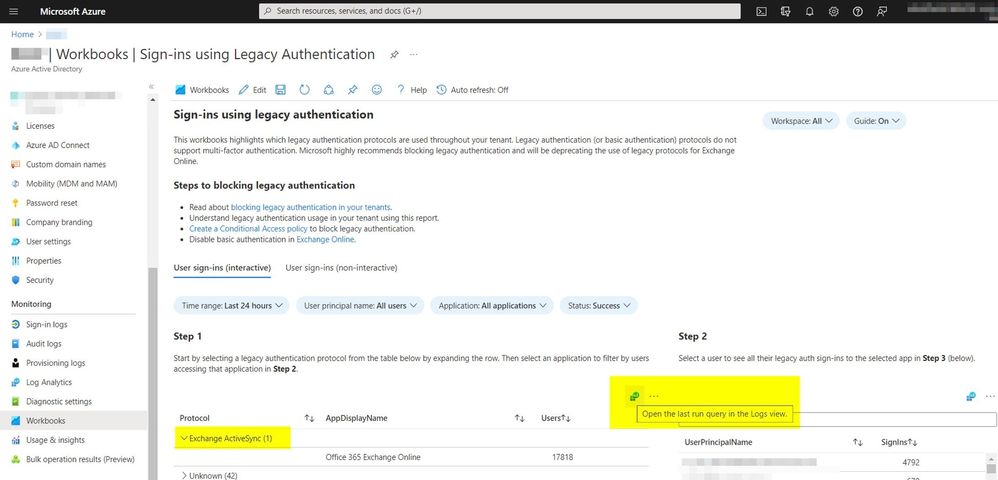
Task: Collapse the left navigation with the double chevron
Action: pyautogui.click(x=151, y=86)
